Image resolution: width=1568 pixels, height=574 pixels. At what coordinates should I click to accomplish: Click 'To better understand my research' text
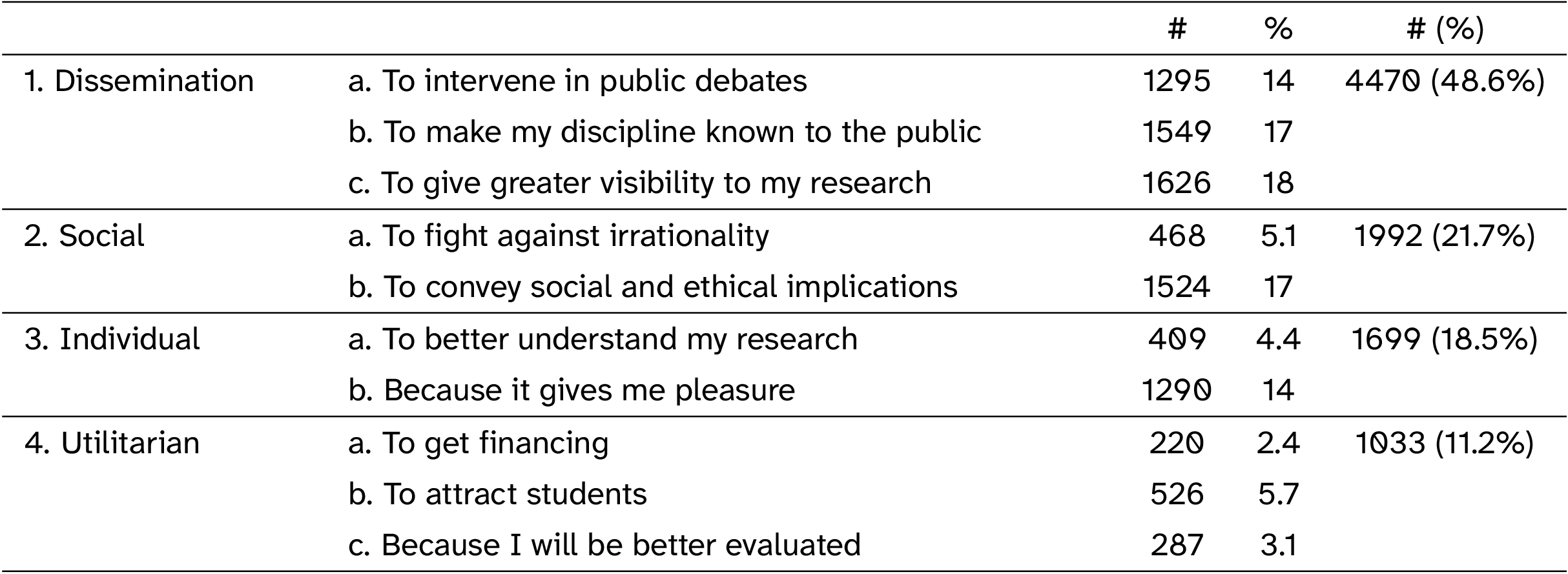603,340
